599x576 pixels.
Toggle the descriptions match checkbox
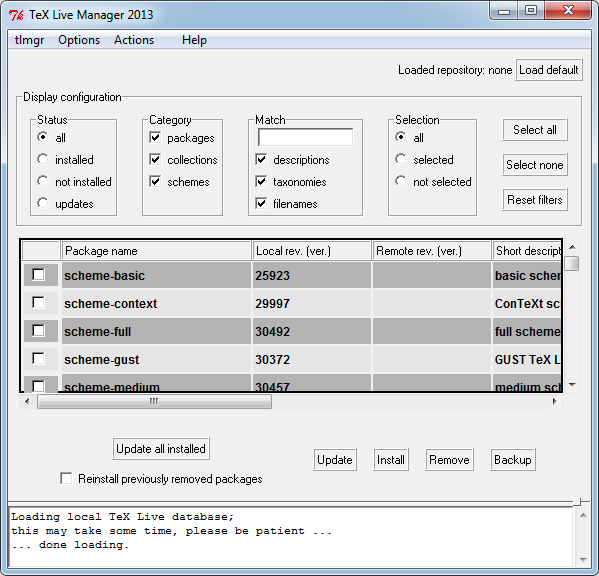tap(261, 159)
